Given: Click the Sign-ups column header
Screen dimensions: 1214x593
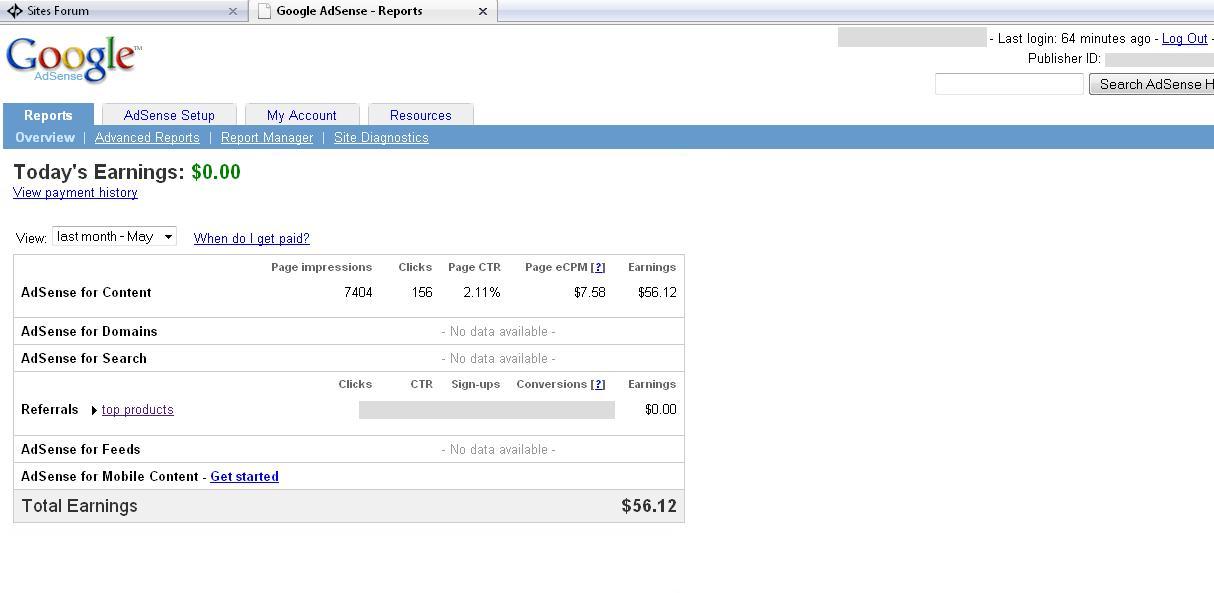Looking at the screenshot, I should (x=475, y=384).
